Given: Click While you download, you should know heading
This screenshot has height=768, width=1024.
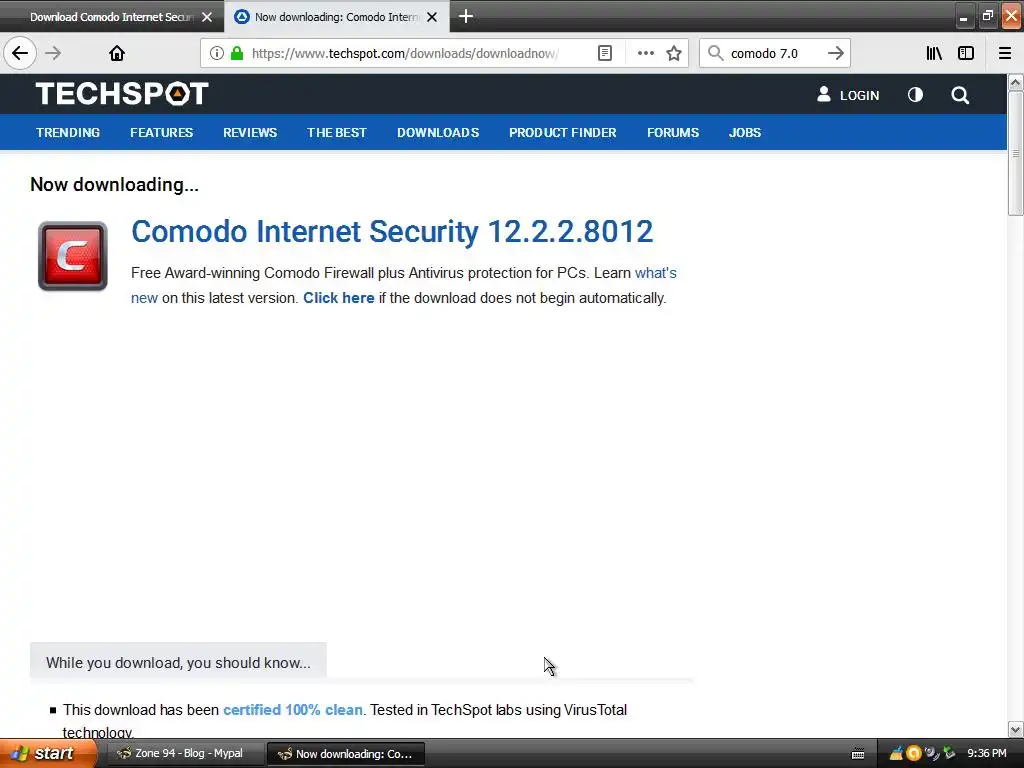Looking at the screenshot, I should 178,663.
